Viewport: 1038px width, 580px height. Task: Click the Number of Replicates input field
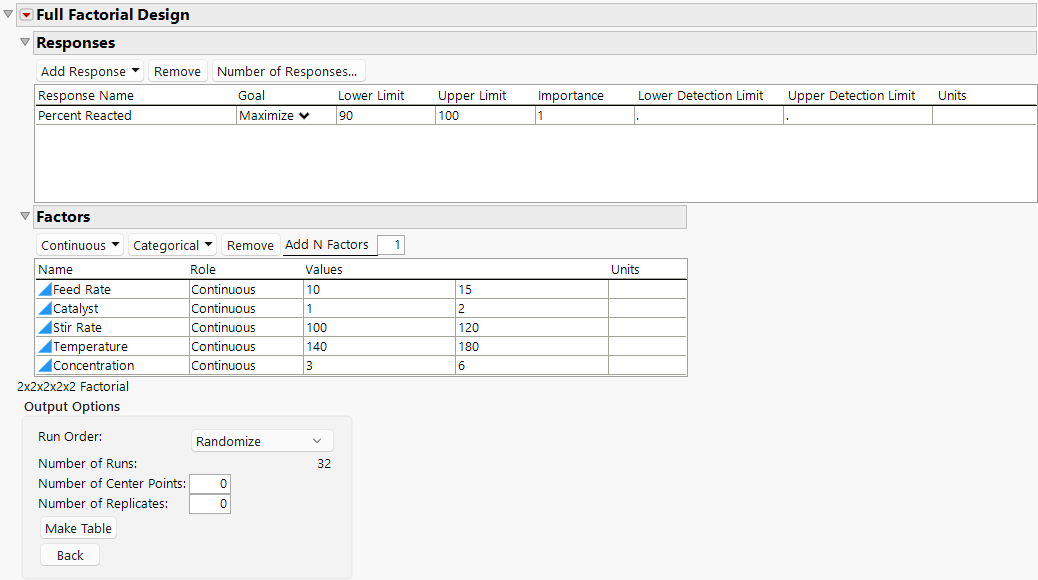point(209,503)
